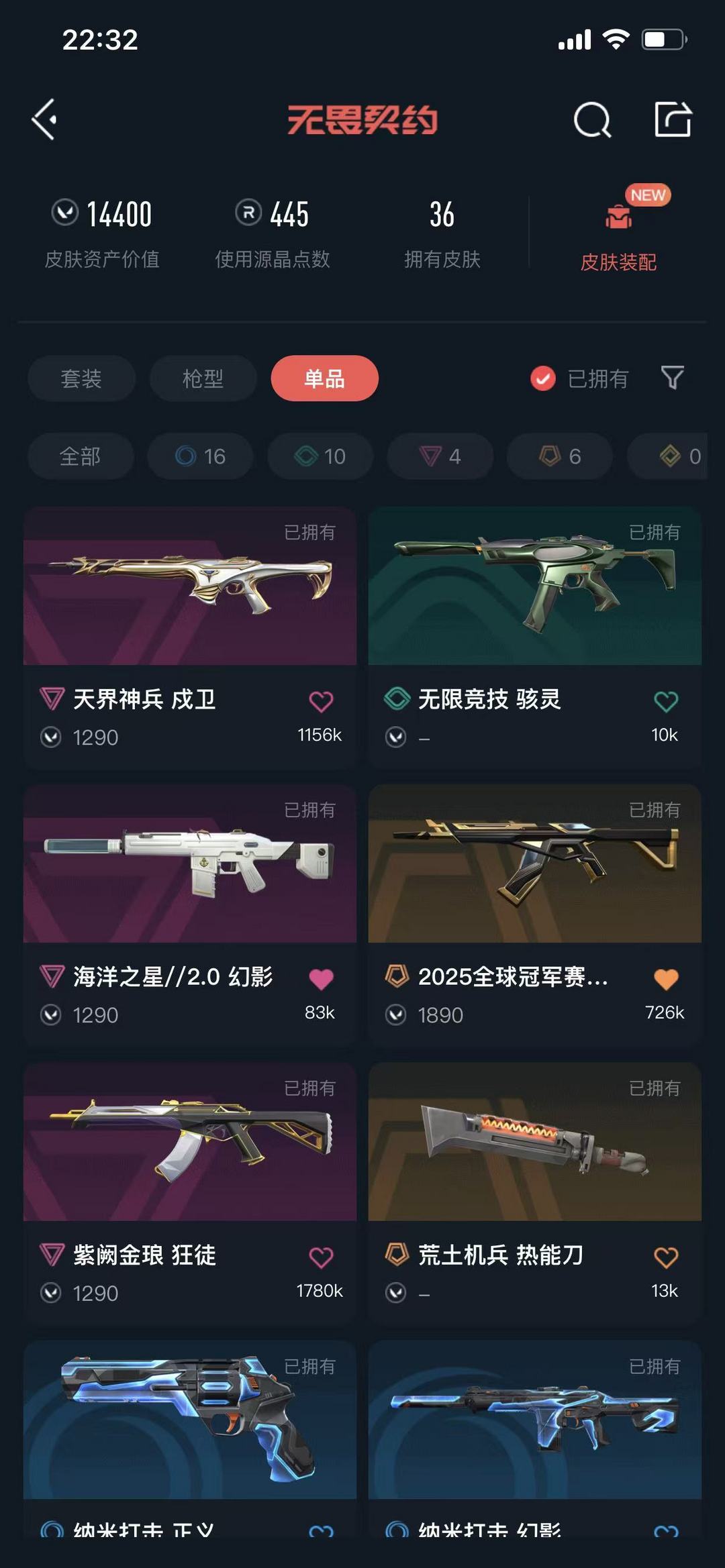Unlike 海洋之星//2.0 幻影 heart icon
725x1568 pixels.
coord(321,979)
